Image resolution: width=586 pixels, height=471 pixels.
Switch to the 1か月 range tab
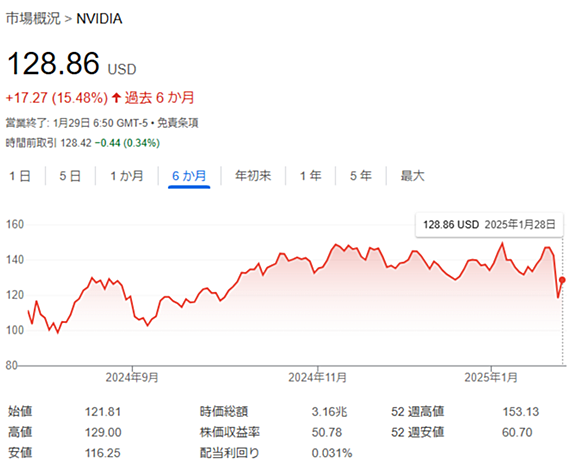pyautogui.click(x=127, y=176)
